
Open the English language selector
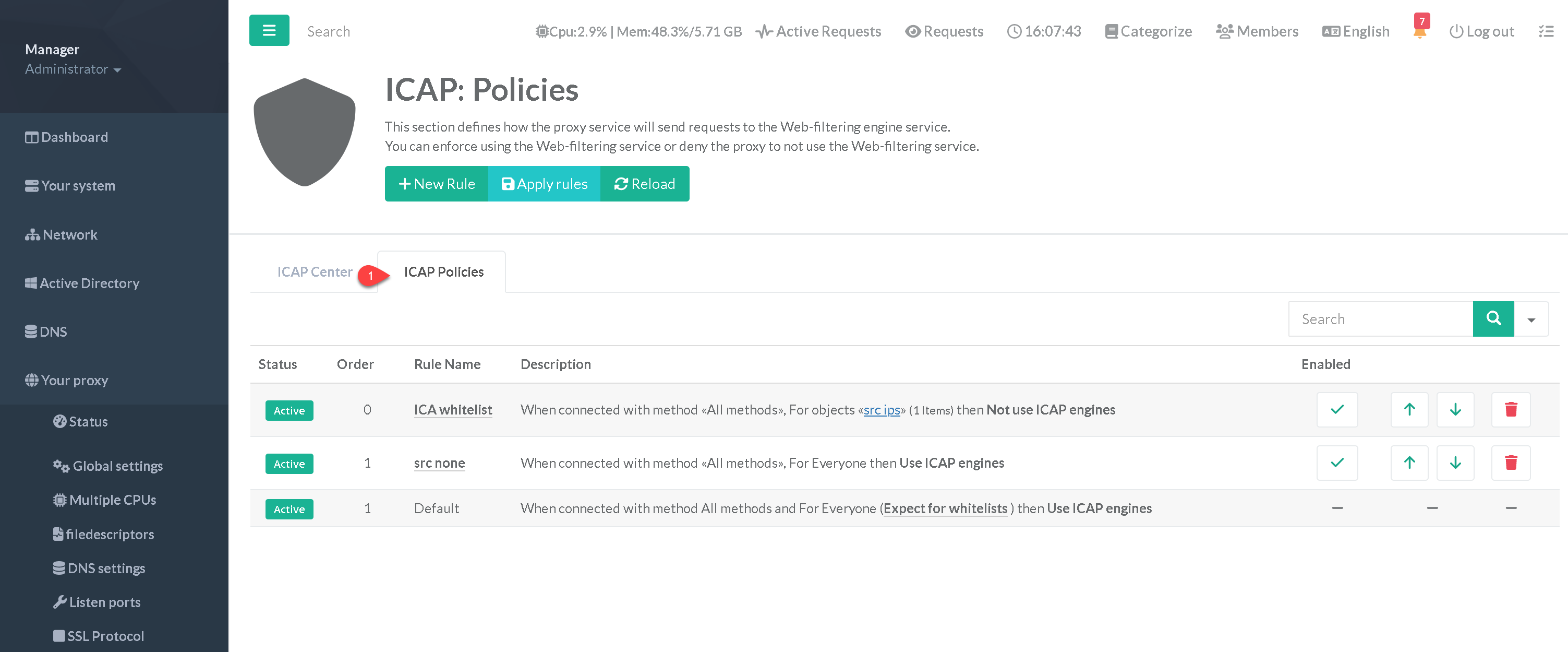point(1356,32)
